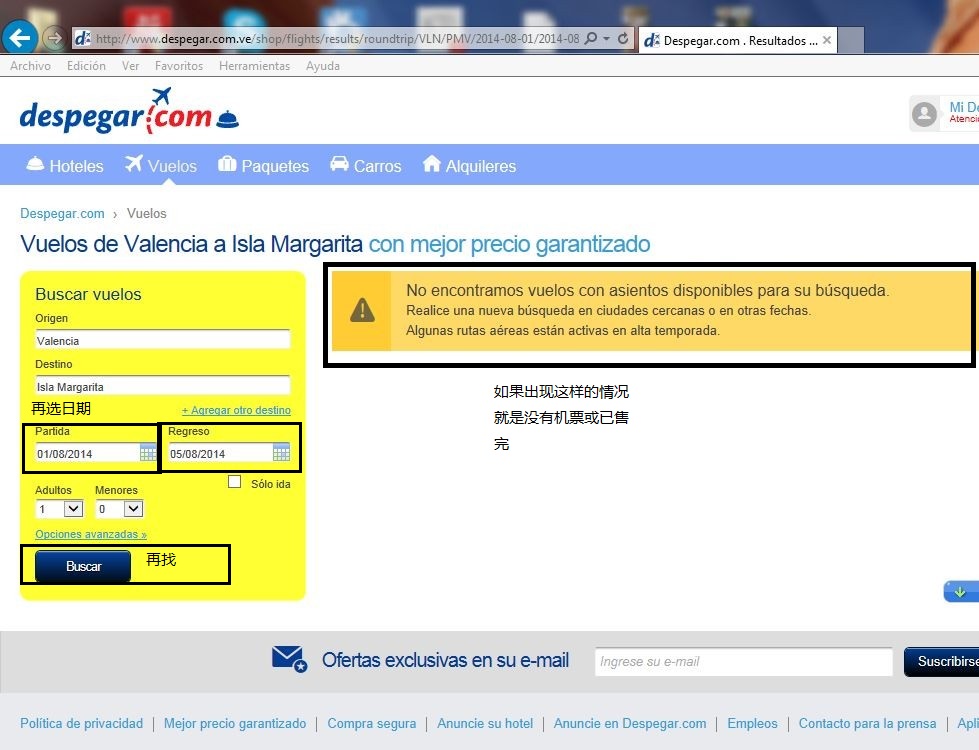This screenshot has width=979, height=750.
Task: Open the Compra segura link
Action: pos(371,723)
